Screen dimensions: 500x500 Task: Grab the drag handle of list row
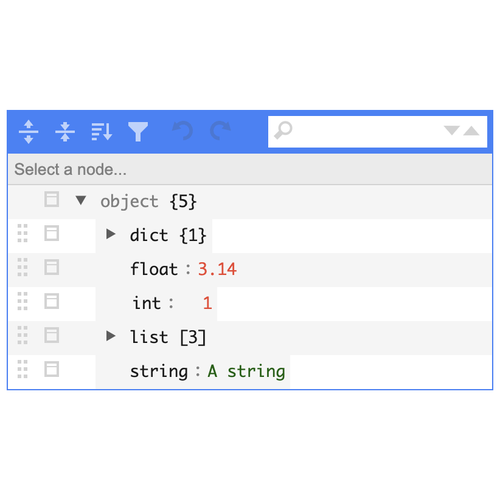tap(22, 335)
